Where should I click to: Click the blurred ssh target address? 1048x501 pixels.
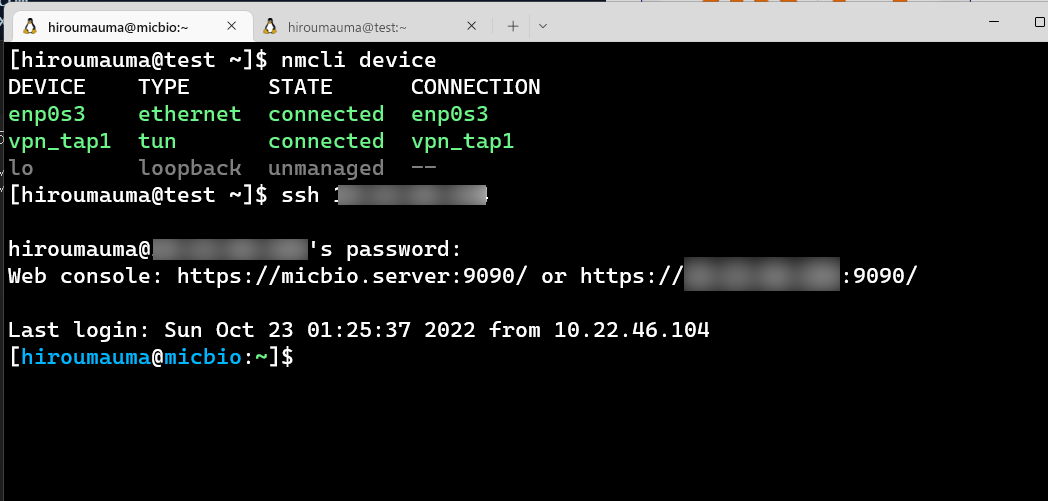coord(411,195)
